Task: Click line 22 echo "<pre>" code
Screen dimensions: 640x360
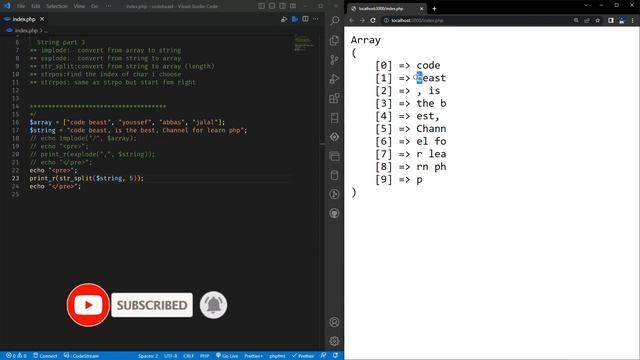Action: click(53, 170)
